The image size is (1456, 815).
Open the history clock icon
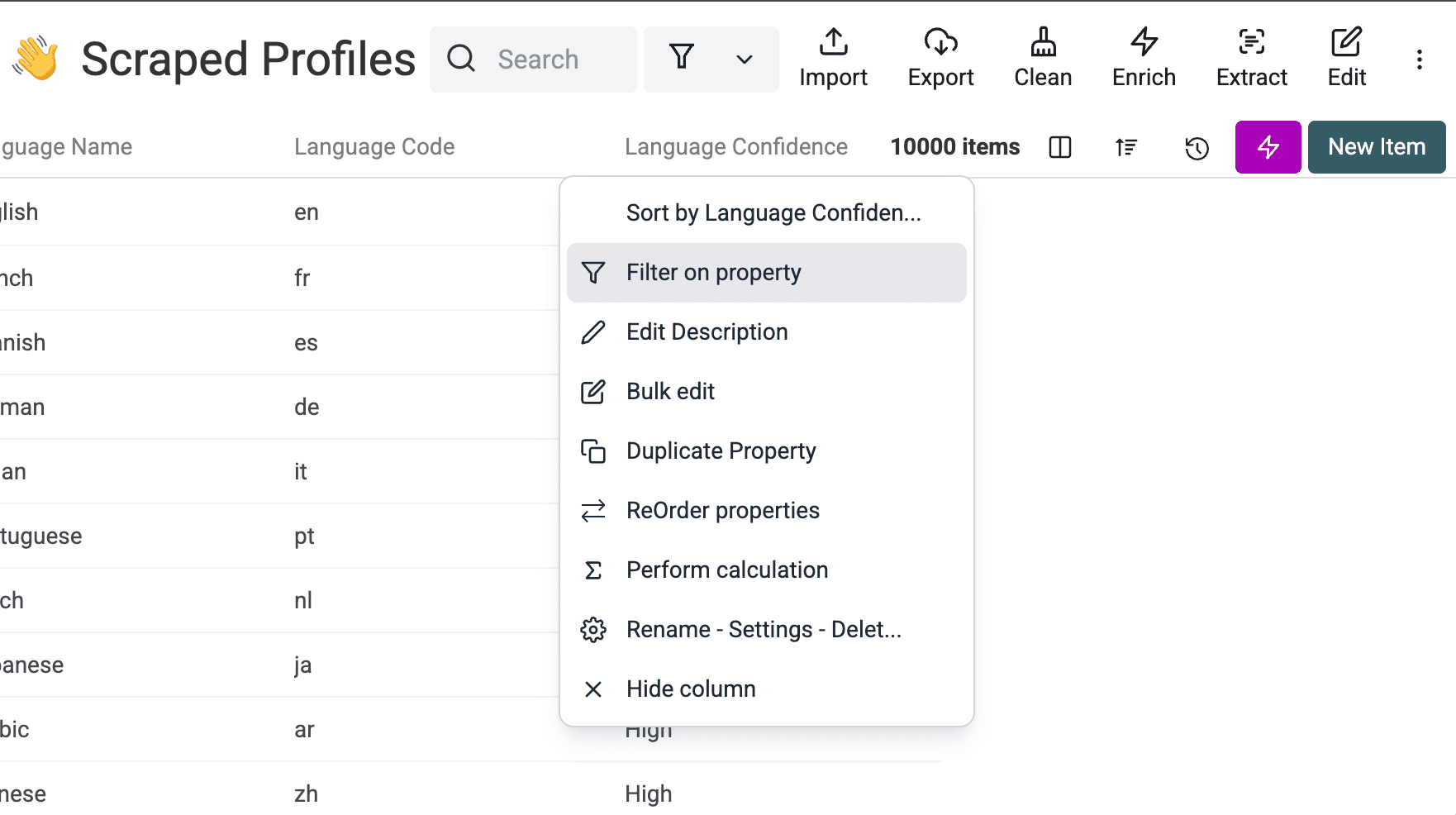[x=1197, y=148]
